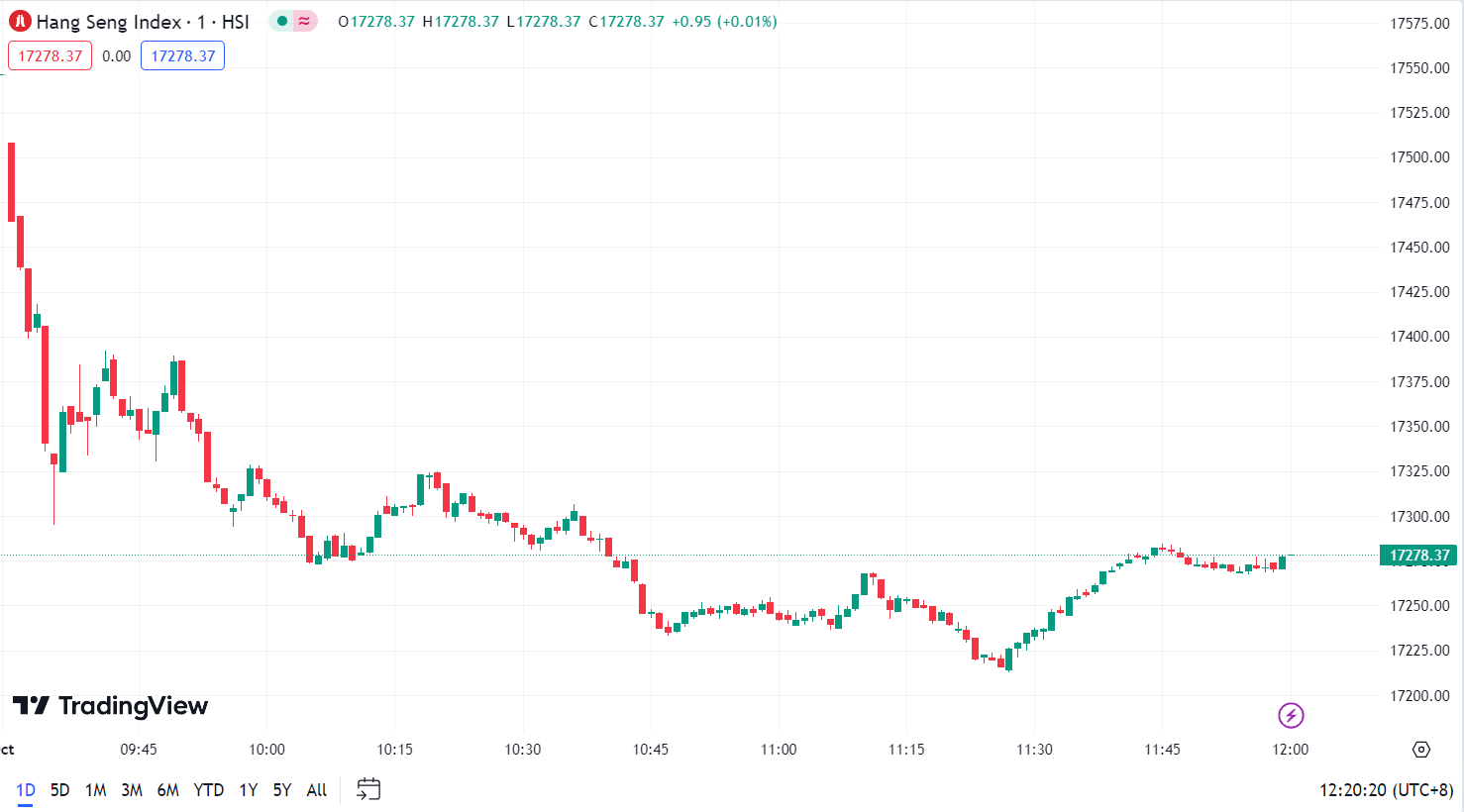Screen dimensions: 1464x812
Task: Show the 5Y time range
Action: 282,789
